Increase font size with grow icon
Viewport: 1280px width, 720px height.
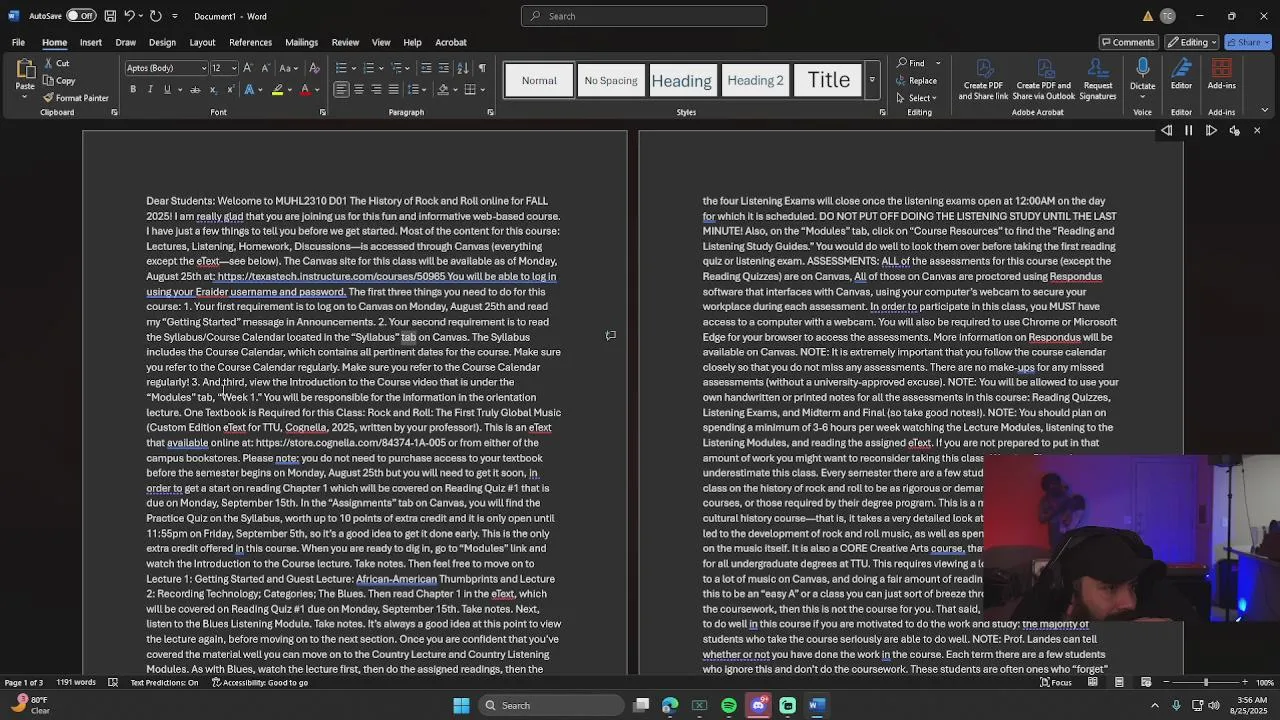pos(249,68)
